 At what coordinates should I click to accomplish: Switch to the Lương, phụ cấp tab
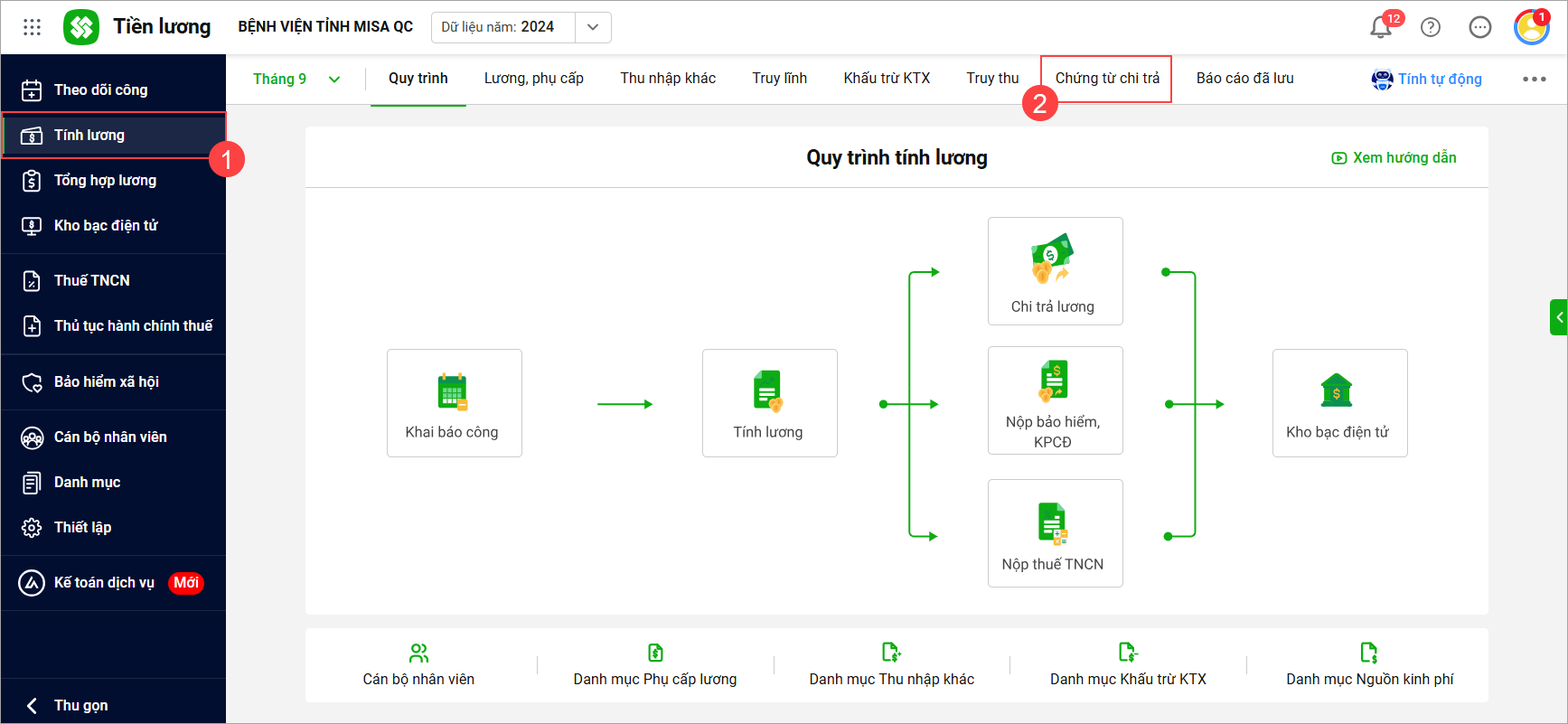[534, 79]
